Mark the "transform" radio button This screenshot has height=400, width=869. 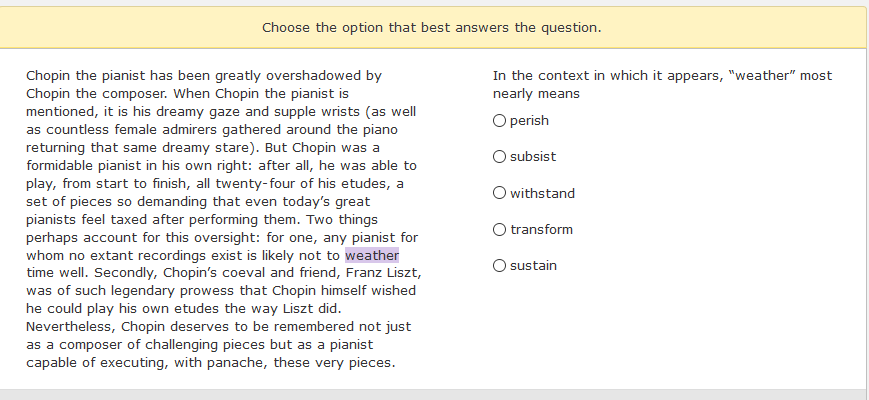click(x=499, y=230)
